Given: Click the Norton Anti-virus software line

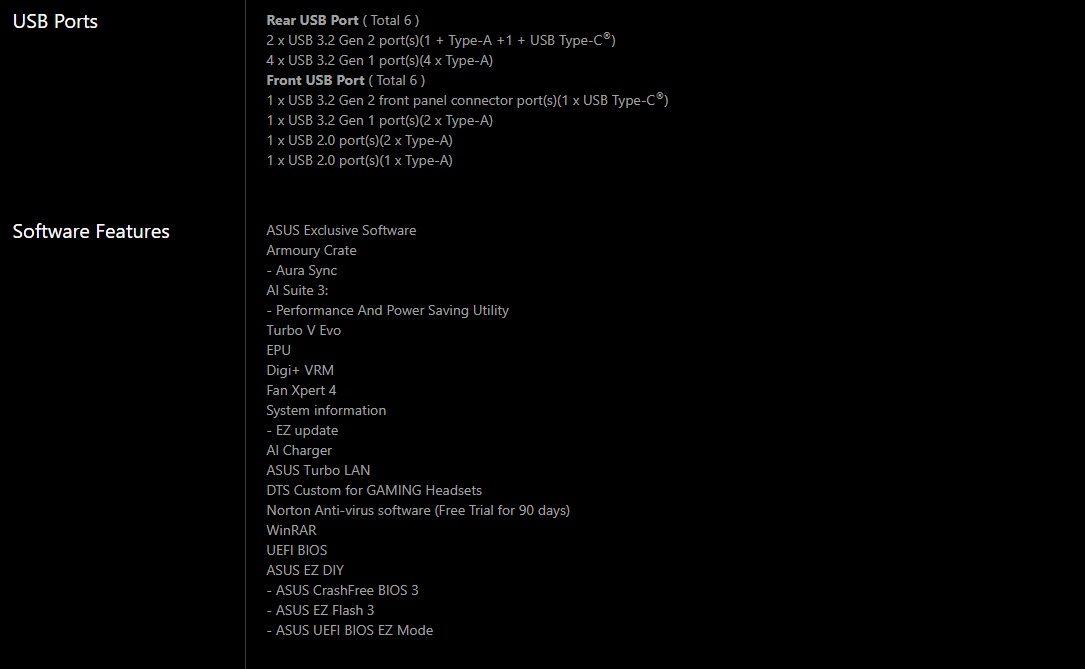Looking at the screenshot, I should tap(418, 510).
